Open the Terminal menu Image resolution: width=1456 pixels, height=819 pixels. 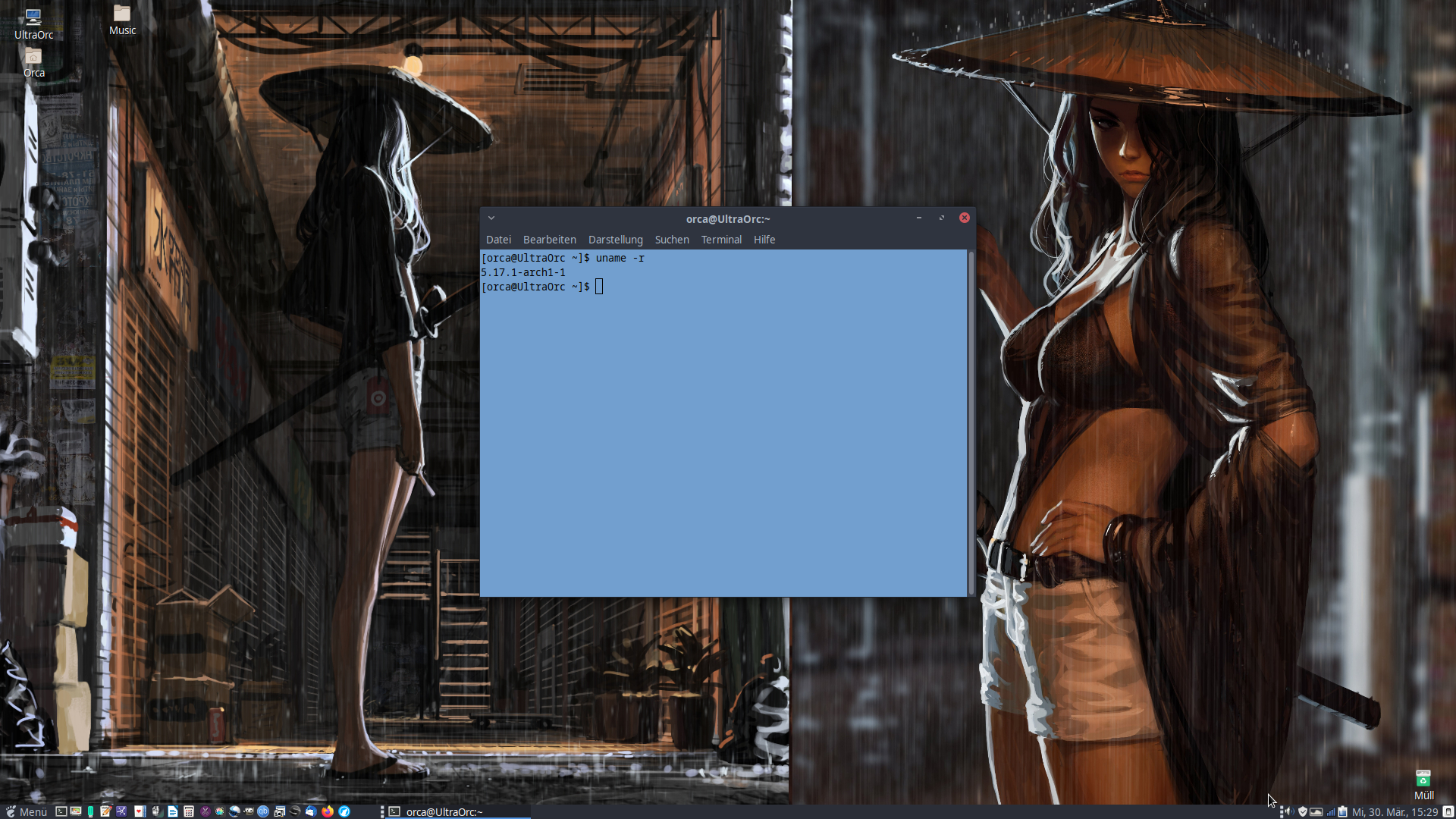721,240
